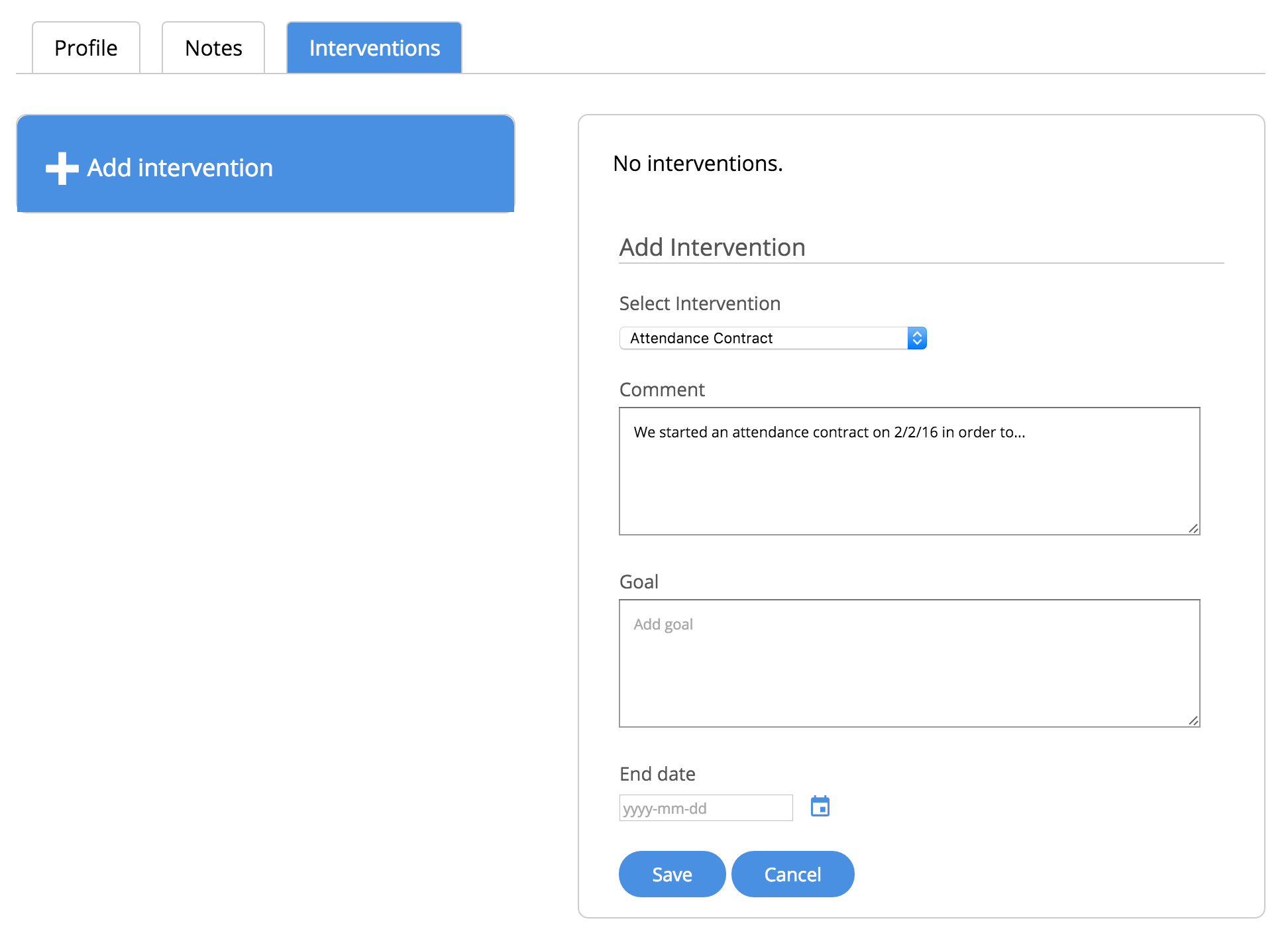Select the Interventions tab
The image size is (1288, 945).
tap(374, 48)
